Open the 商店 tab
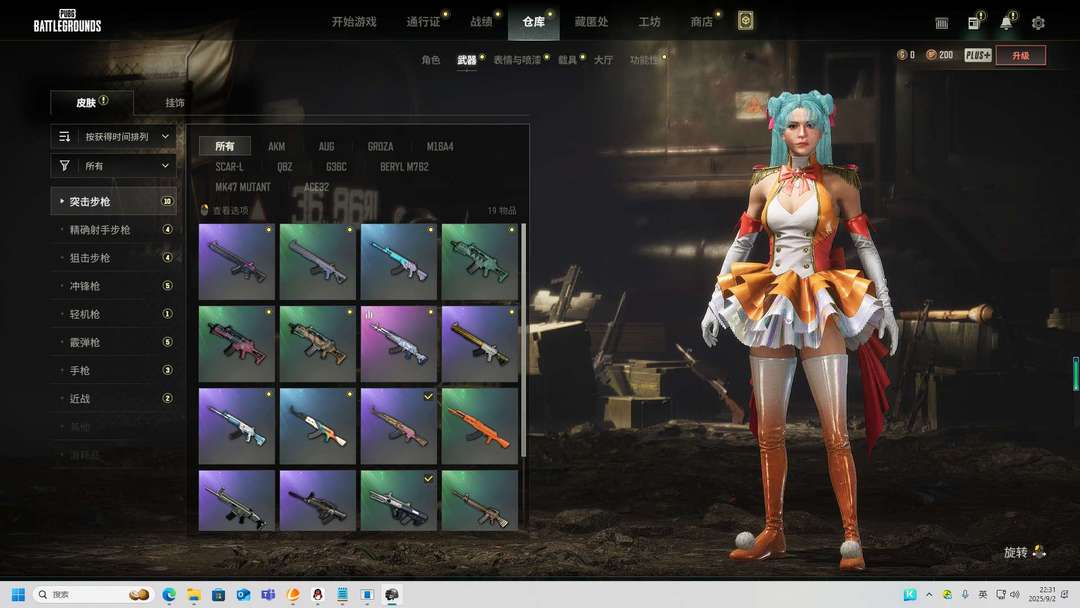The image size is (1080, 608). (x=701, y=22)
